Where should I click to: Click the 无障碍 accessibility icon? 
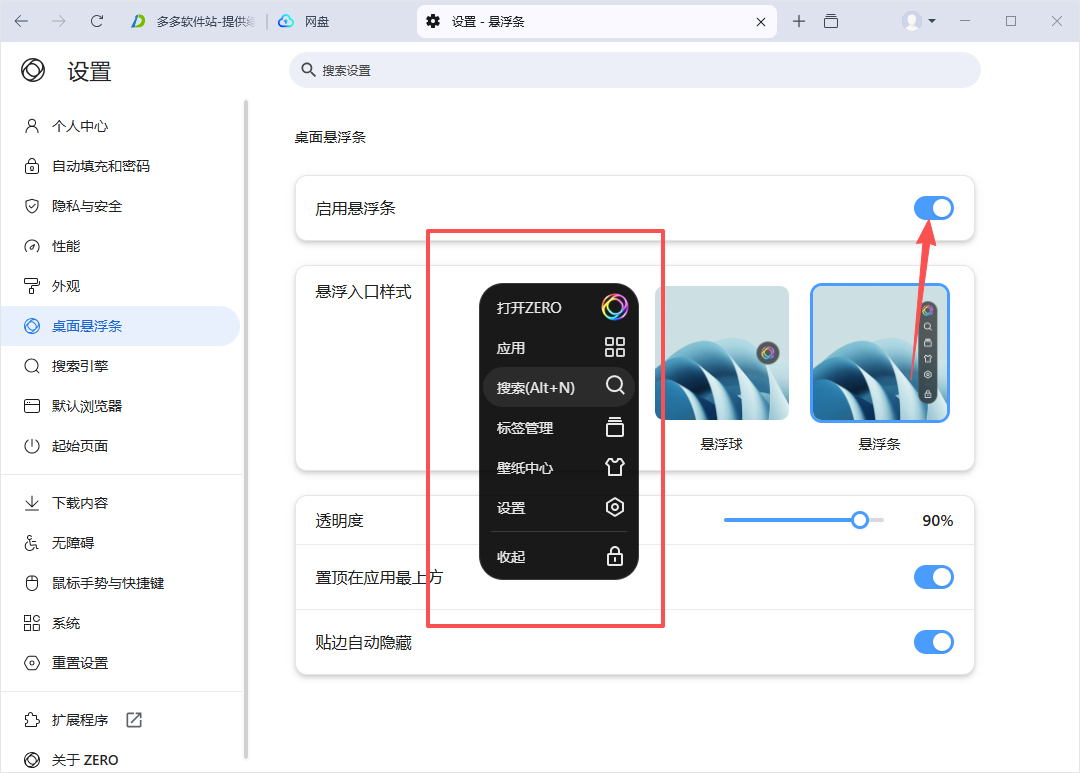click(x=32, y=543)
